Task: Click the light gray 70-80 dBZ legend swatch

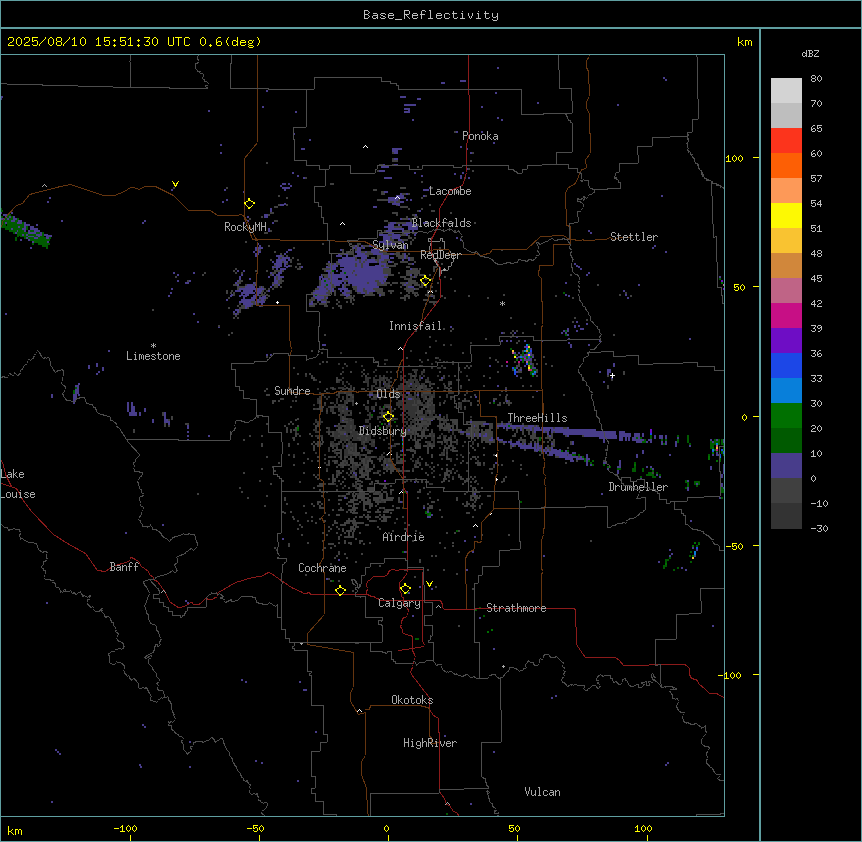Action: [786, 91]
